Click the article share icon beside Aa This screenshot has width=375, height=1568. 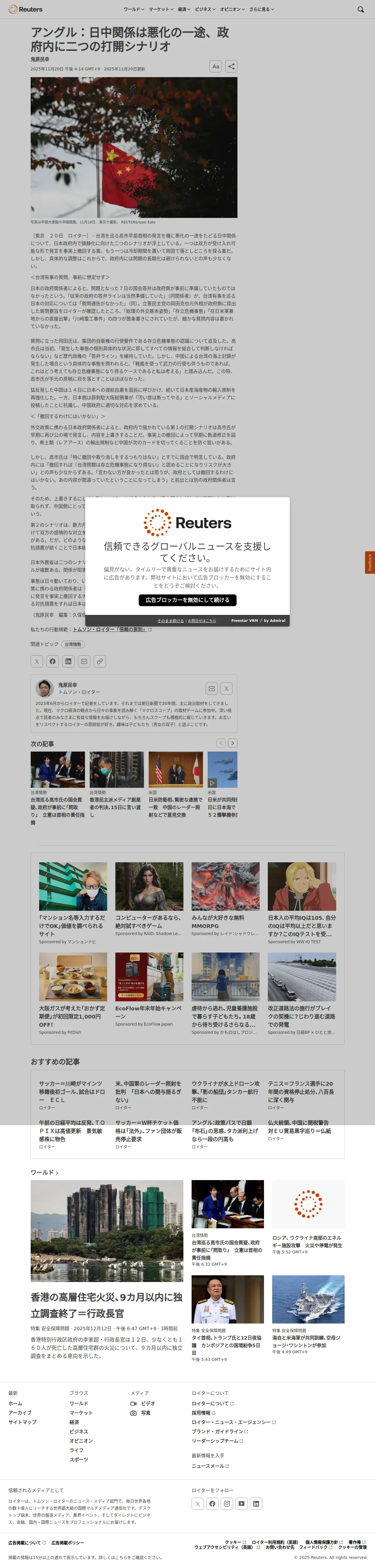[231, 66]
